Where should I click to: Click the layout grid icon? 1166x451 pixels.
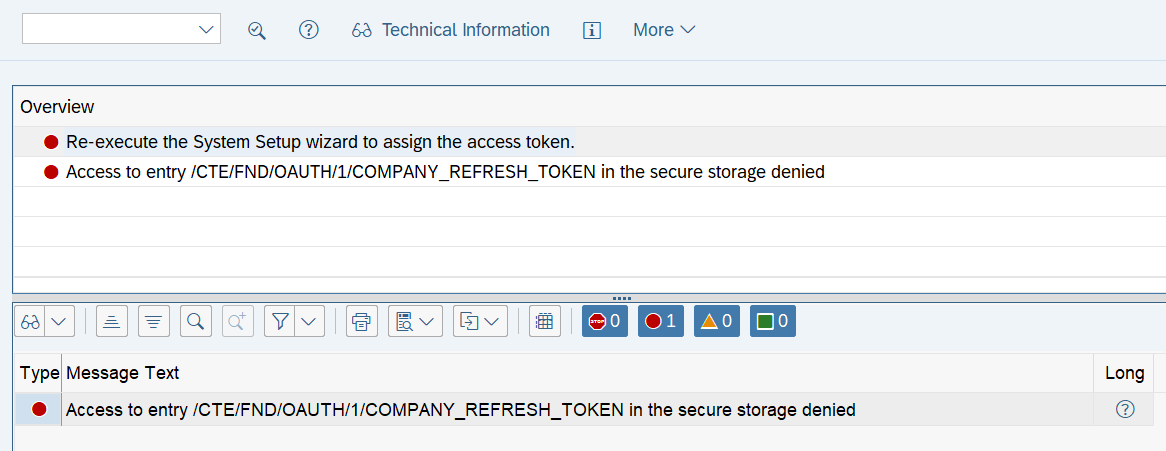[545, 322]
